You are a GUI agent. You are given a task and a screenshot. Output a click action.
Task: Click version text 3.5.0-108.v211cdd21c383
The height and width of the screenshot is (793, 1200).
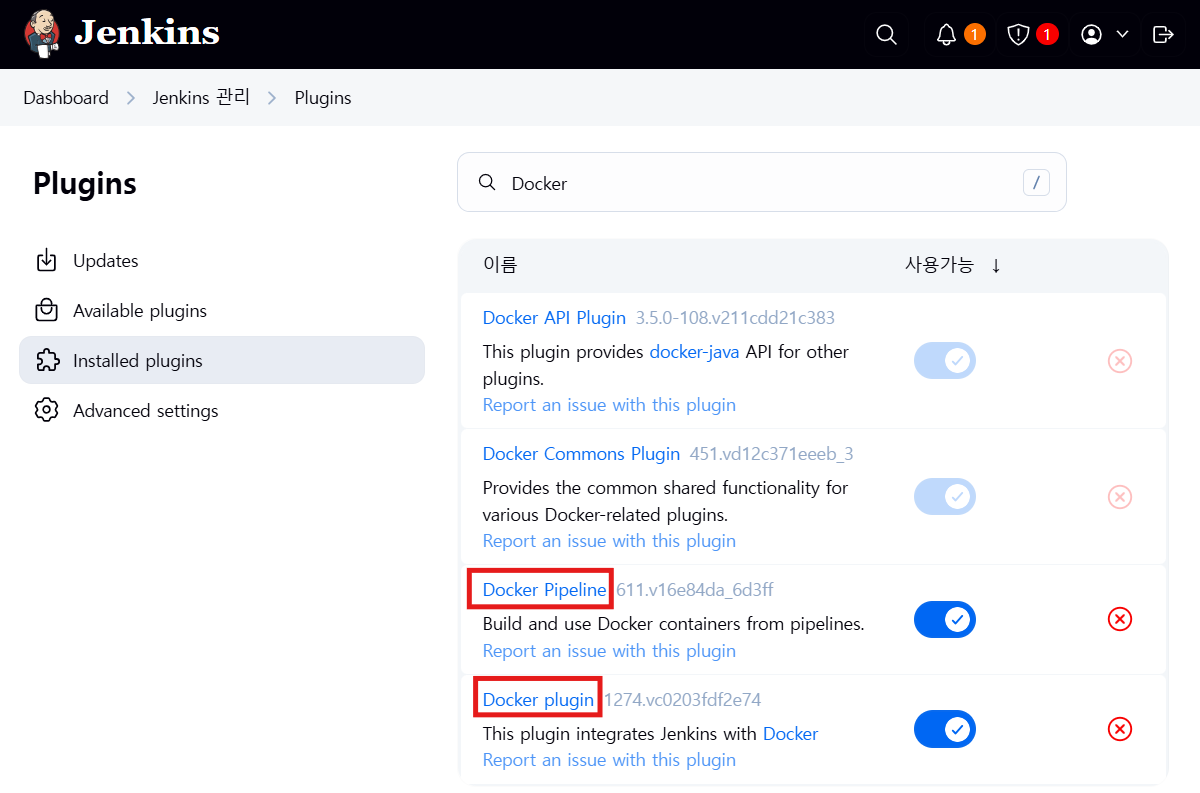(x=735, y=318)
